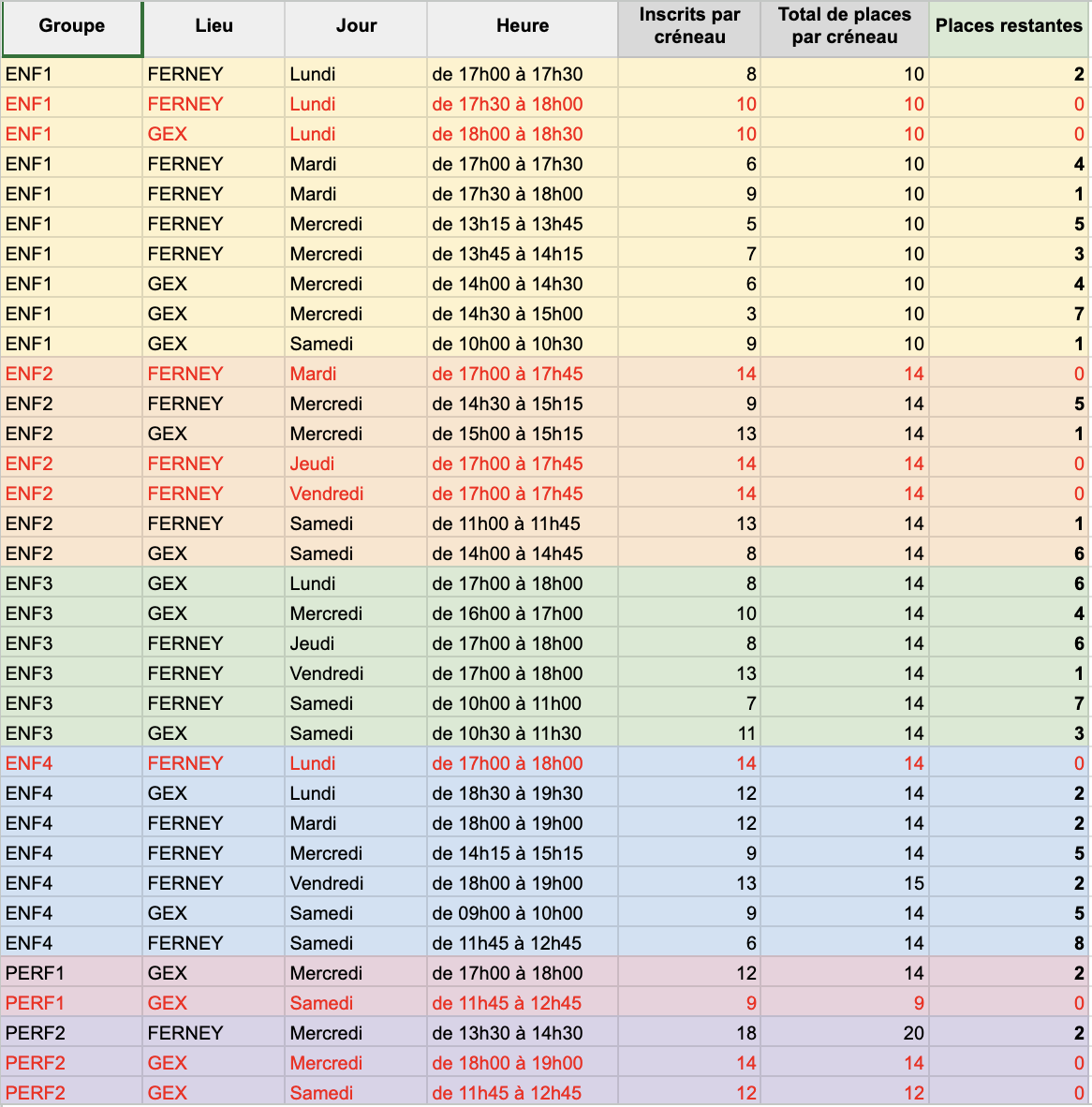Screen dimensions: 1092x1107
Task: Select the Jour column header
Action: tap(356, 28)
